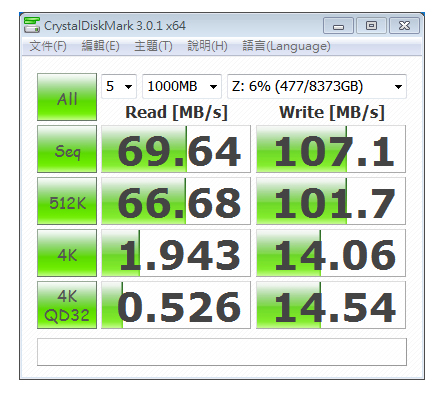Screen dimensions: 434x393
Task: Start the 512K random test
Action: click(x=67, y=201)
